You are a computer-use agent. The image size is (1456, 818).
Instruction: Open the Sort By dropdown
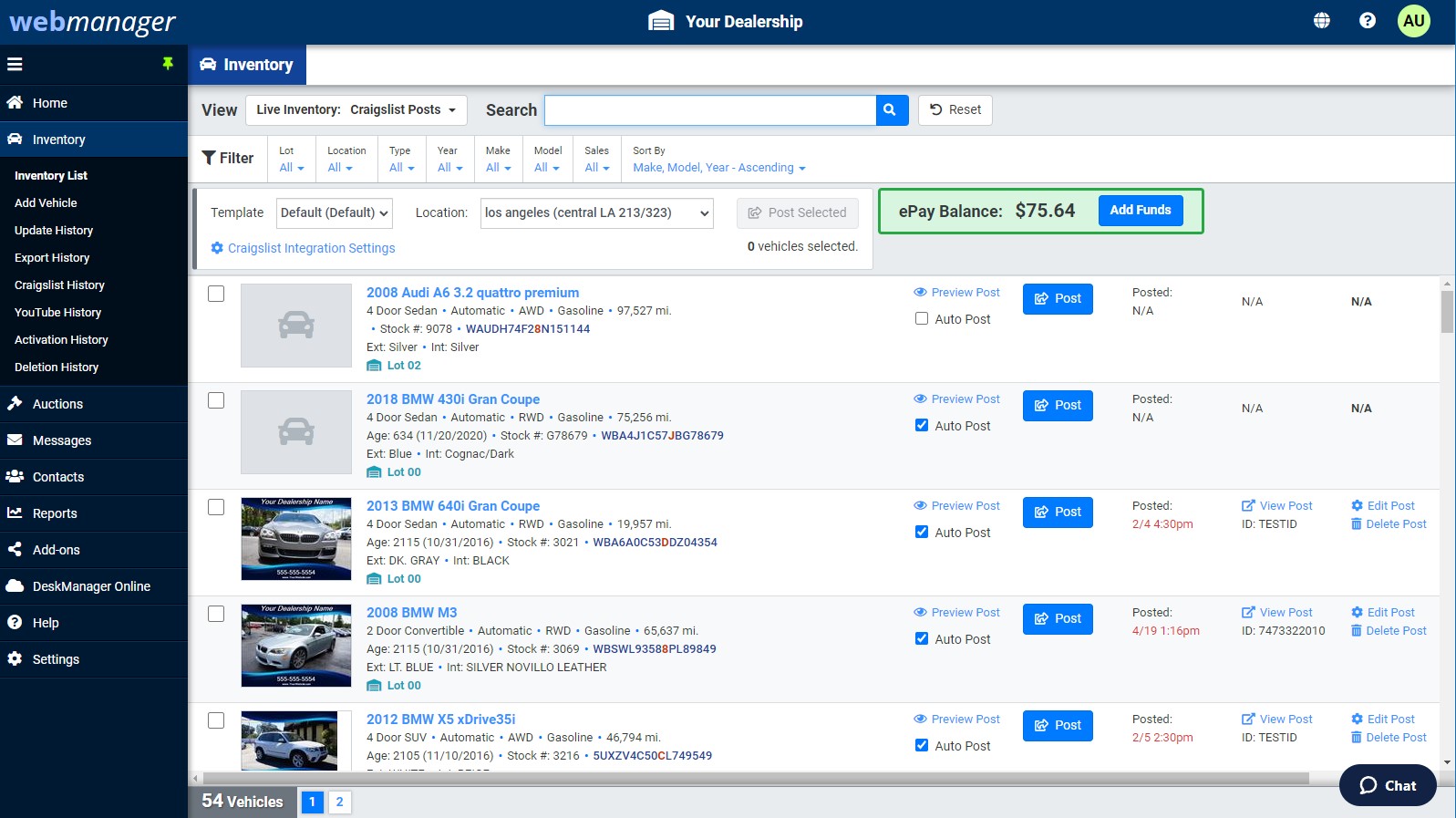tap(719, 168)
